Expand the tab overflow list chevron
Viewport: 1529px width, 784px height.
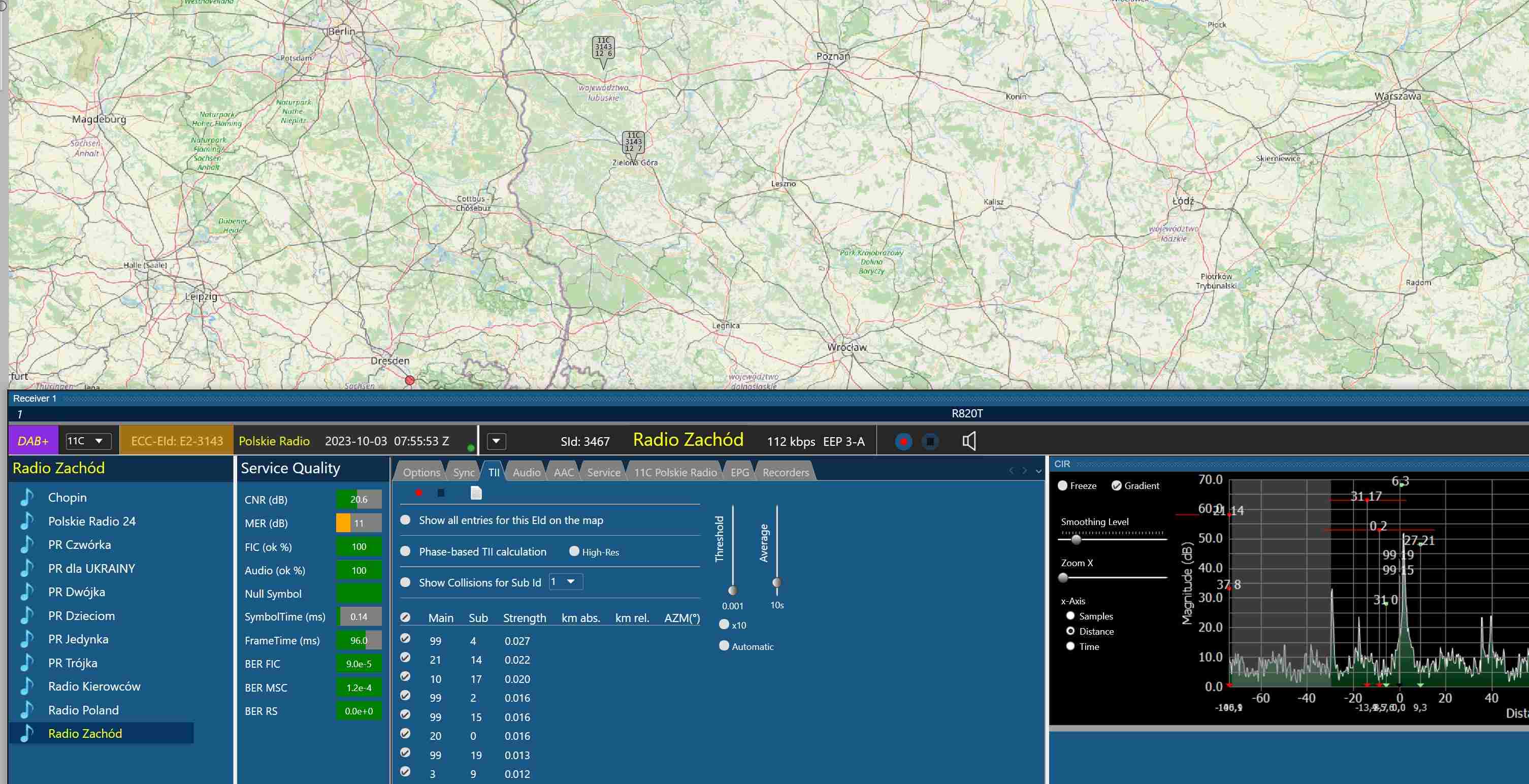[x=1039, y=471]
